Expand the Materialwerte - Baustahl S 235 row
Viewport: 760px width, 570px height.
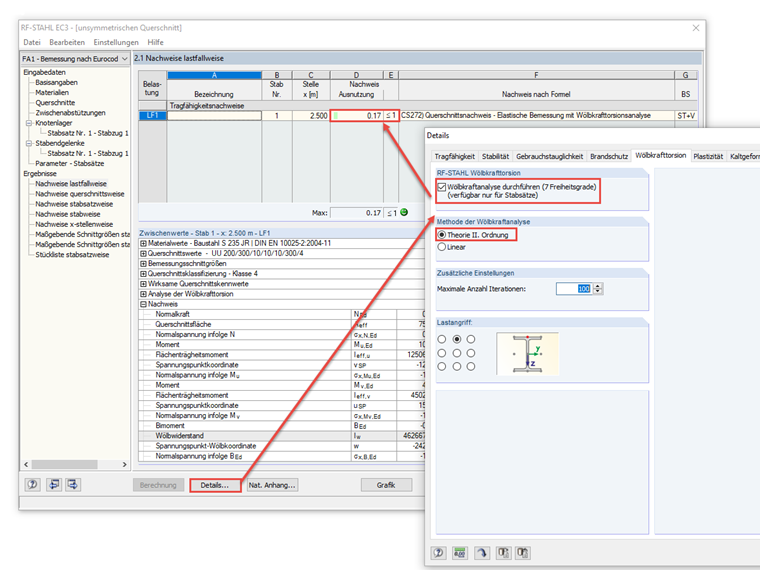143,243
